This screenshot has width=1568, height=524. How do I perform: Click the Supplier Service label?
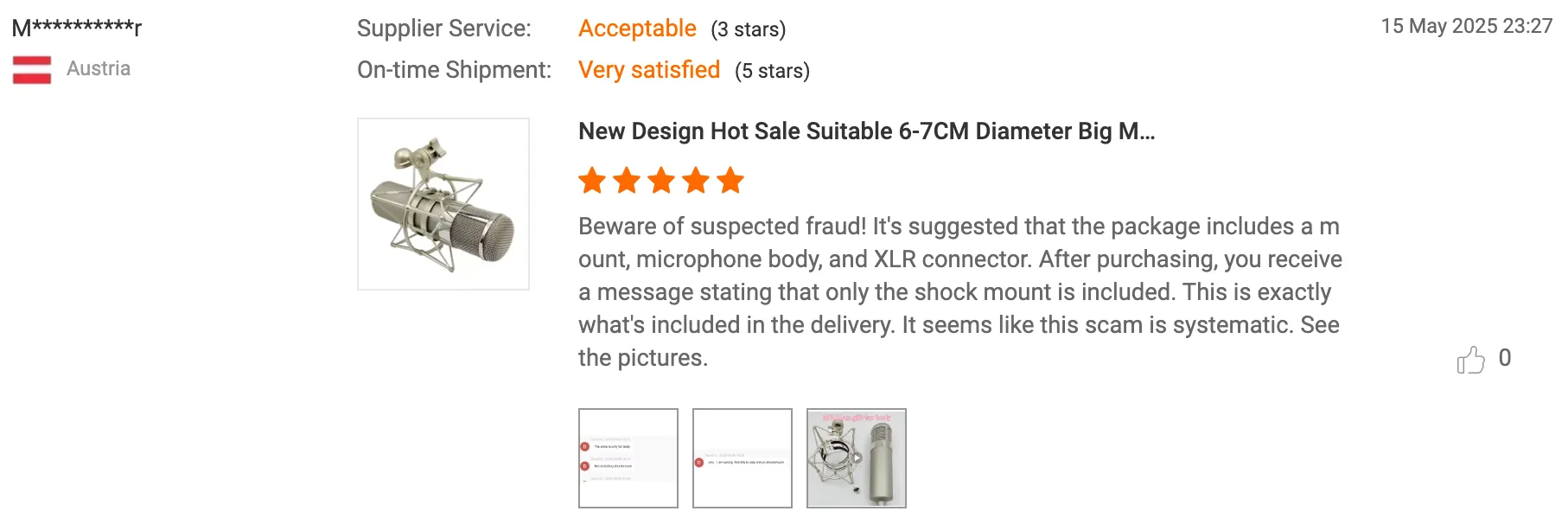(444, 29)
